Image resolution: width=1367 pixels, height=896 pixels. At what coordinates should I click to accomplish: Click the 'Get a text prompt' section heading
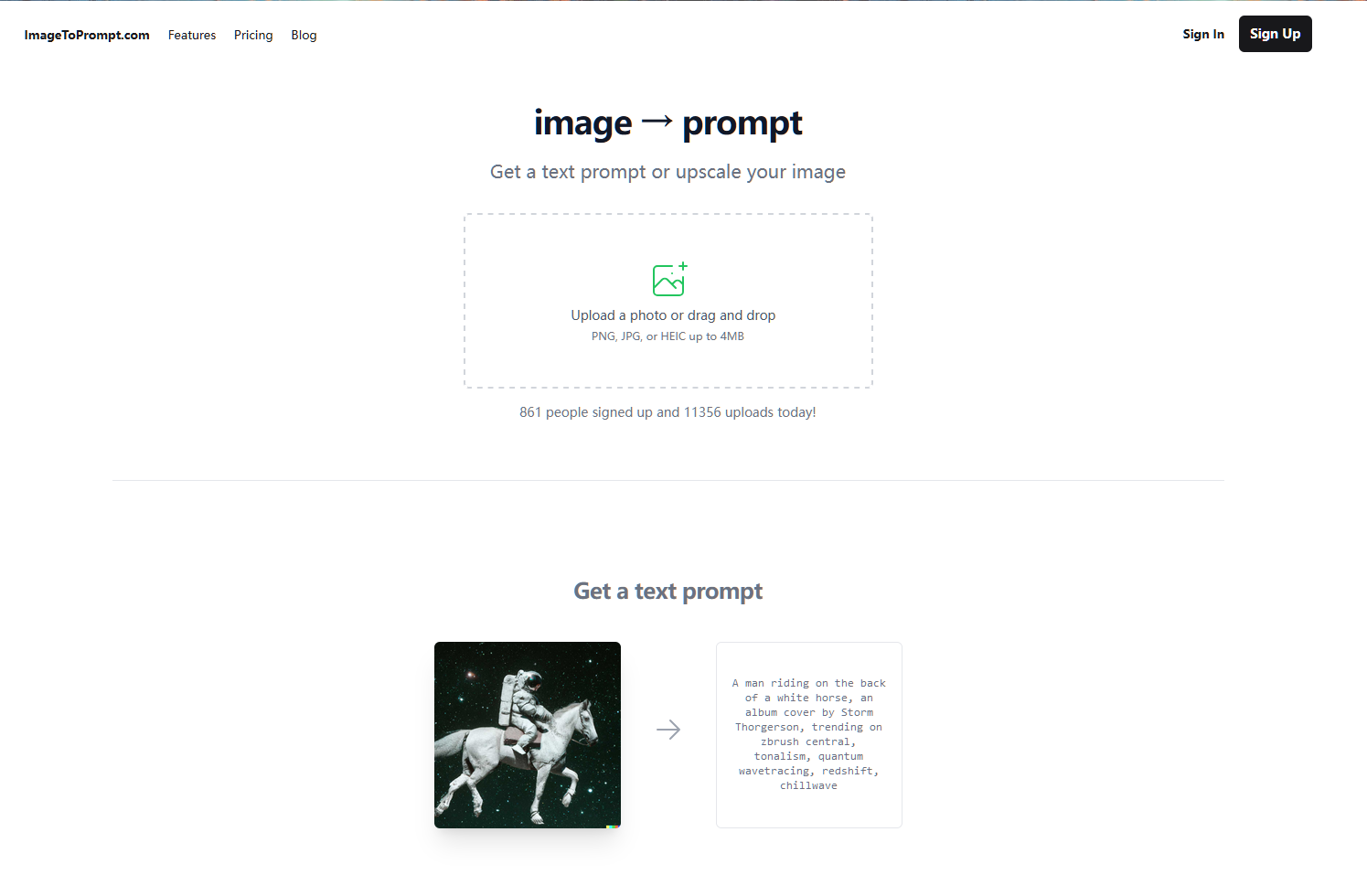pos(668,592)
